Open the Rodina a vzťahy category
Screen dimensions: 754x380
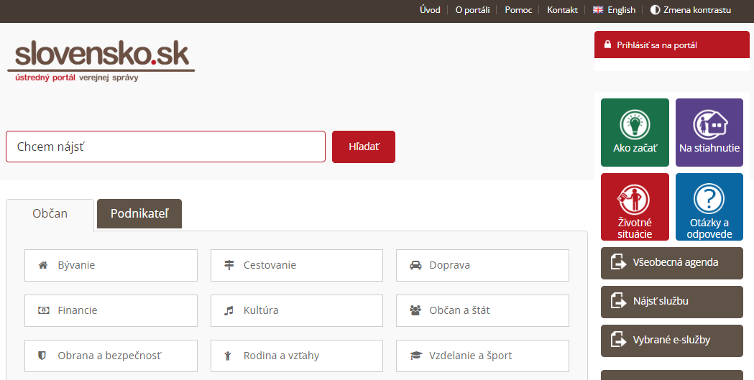click(297, 355)
